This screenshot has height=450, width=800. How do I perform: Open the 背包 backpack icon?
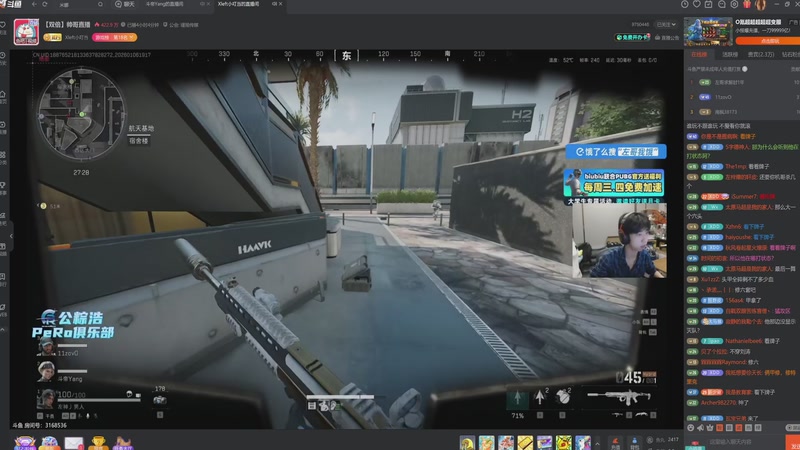(634, 443)
